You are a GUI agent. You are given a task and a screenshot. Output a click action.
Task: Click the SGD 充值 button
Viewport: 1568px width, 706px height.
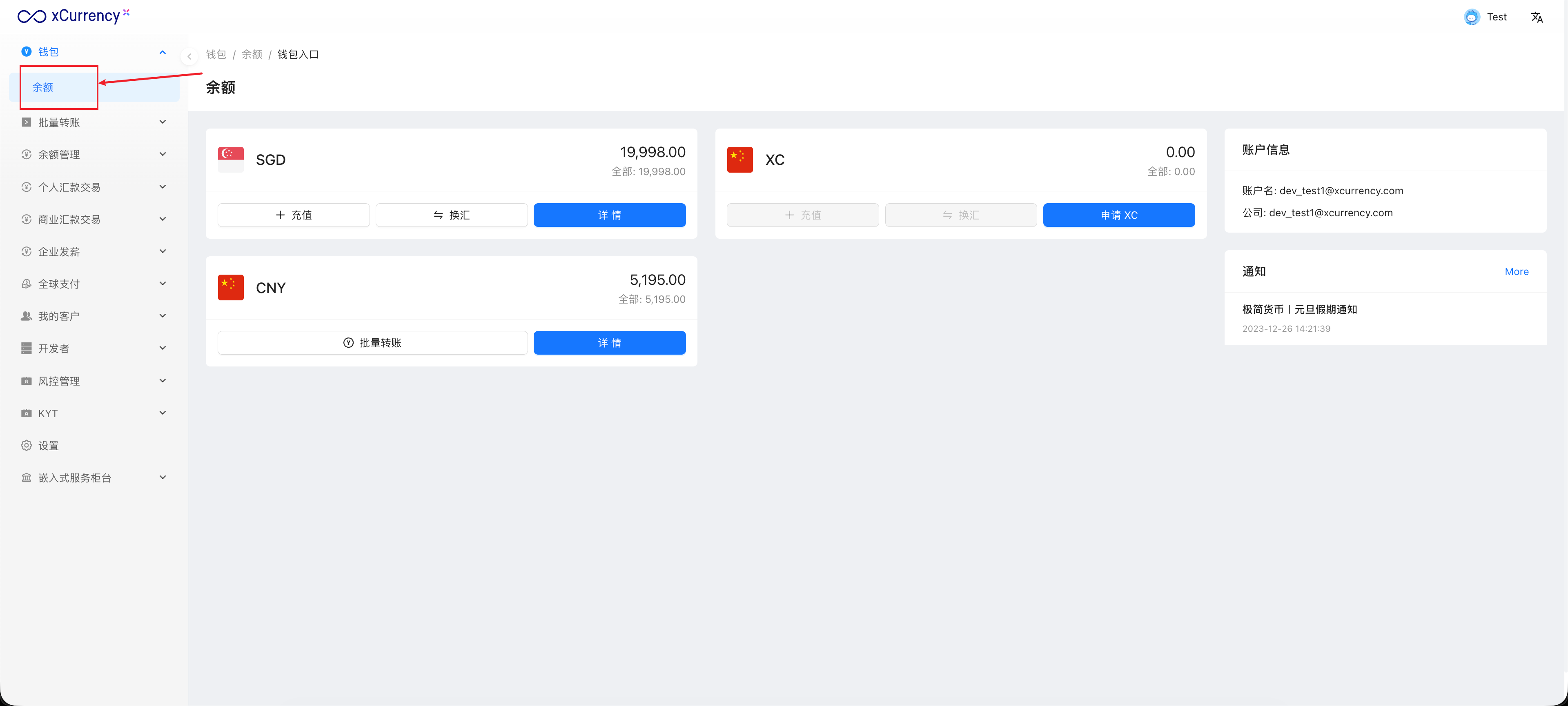(294, 215)
